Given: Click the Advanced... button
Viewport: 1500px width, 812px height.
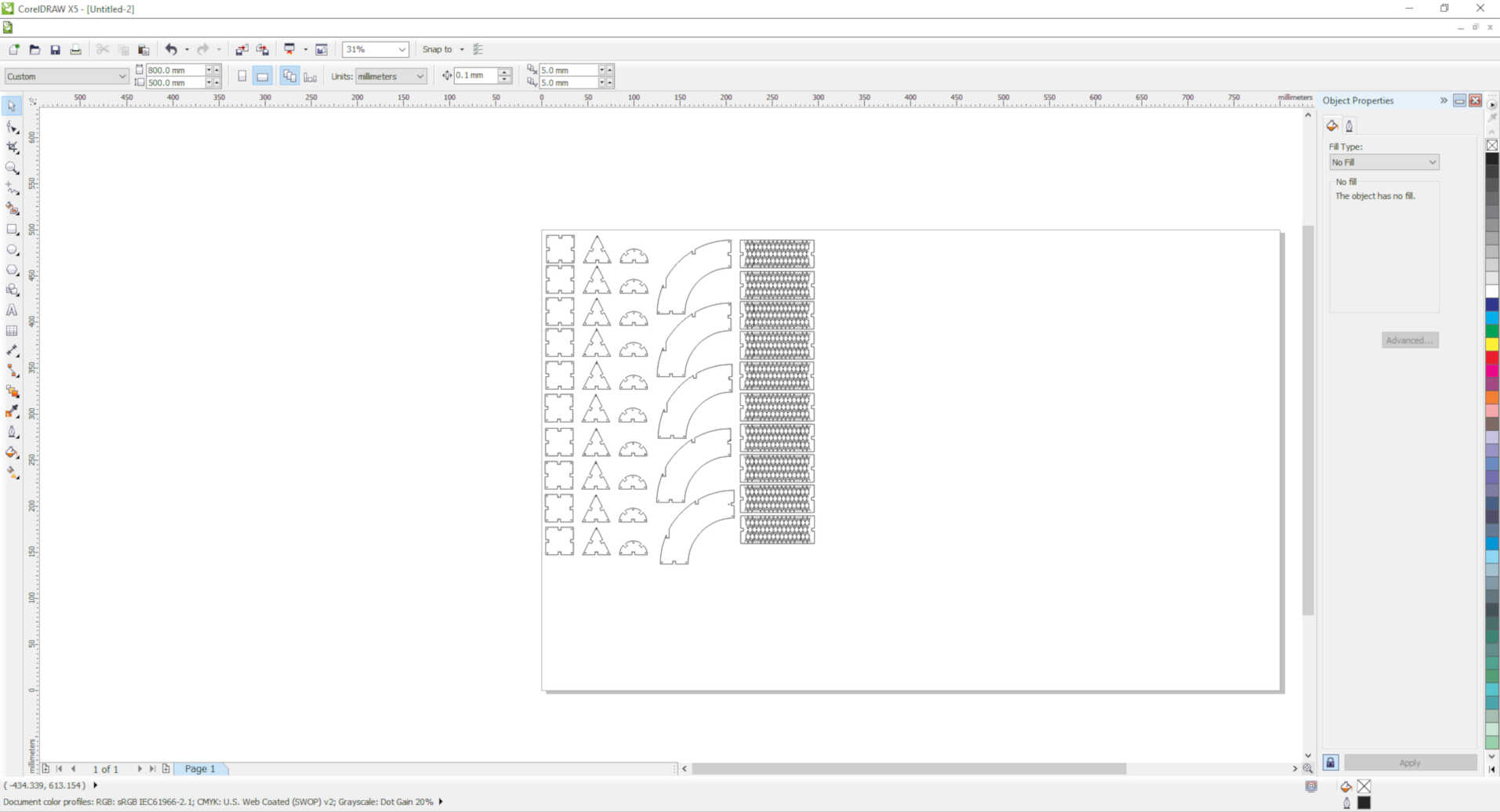Looking at the screenshot, I should [1410, 340].
